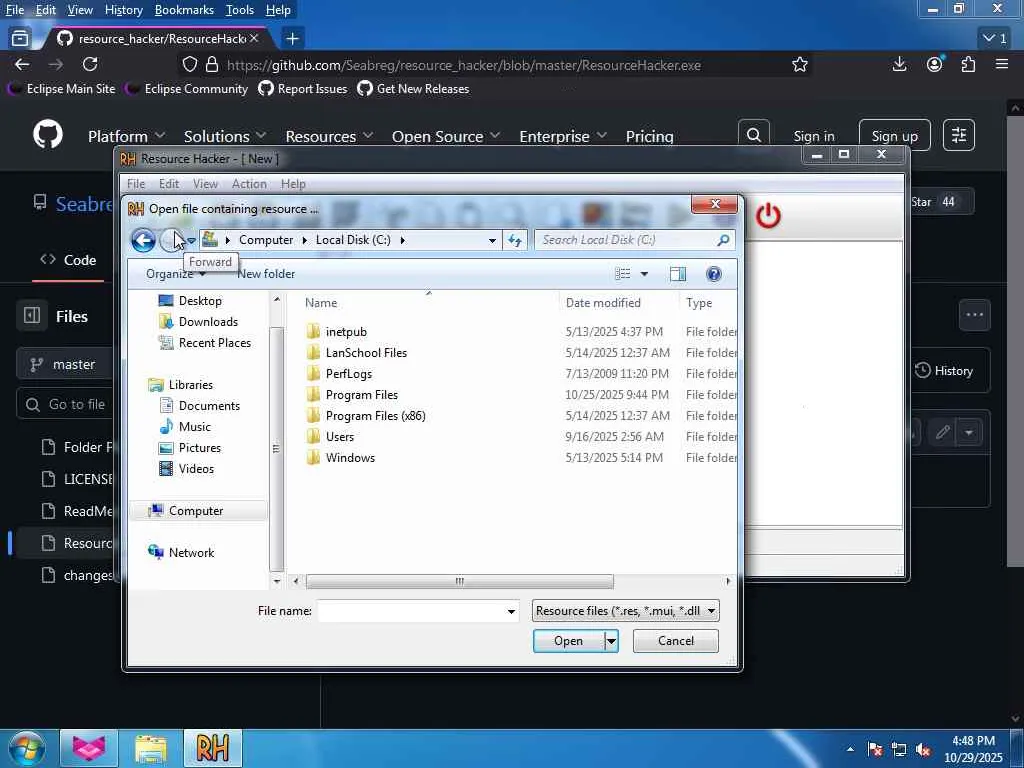
Task: Select the LanSchool Files folder
Action: [x=366, y=353]
